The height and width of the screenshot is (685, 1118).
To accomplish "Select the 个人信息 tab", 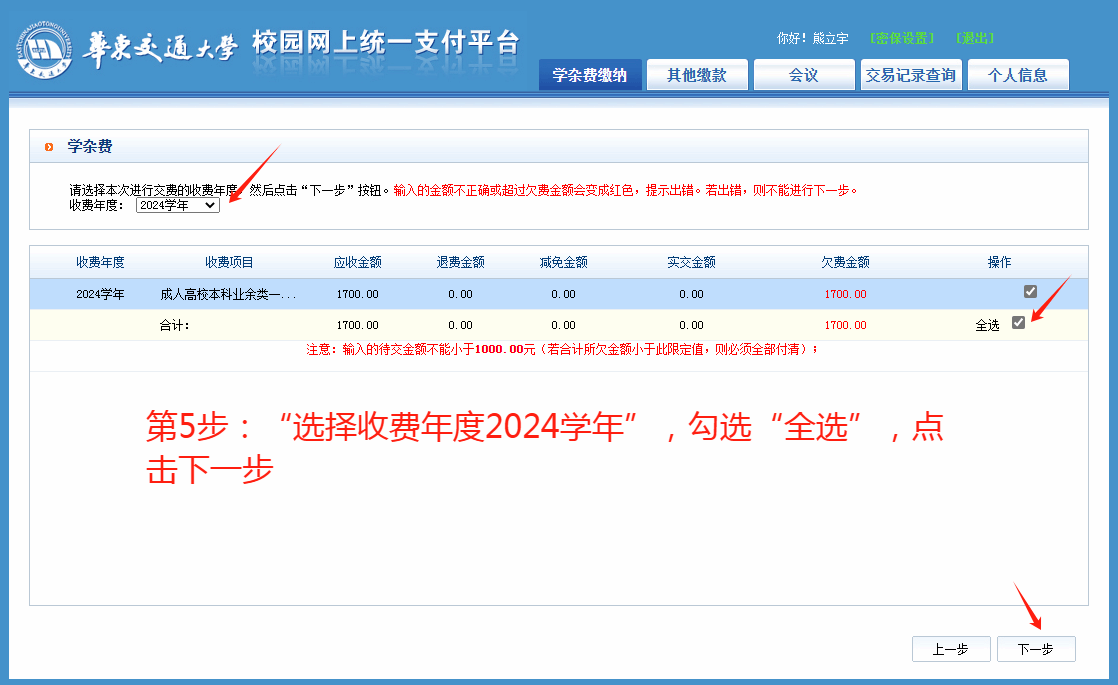I will pyautogui.click(x=1018, y=75).
